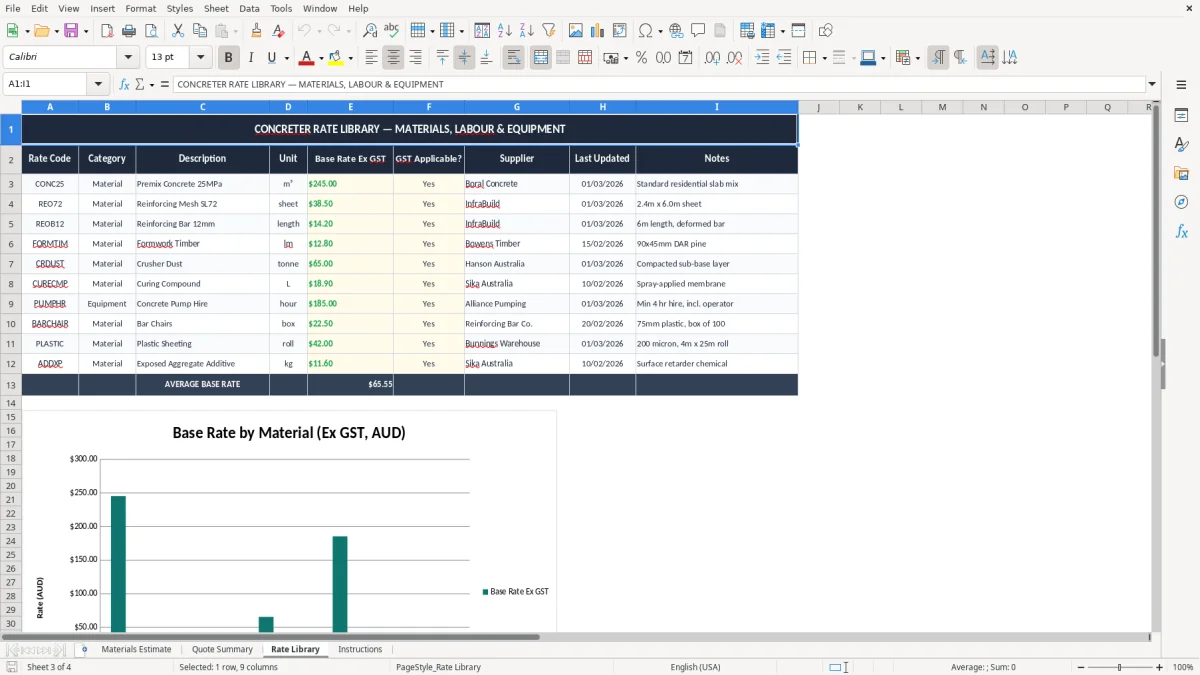This screenshot has height=675, width=1200.
Task: Click the English (USA) language status
Action: [695, 667]
